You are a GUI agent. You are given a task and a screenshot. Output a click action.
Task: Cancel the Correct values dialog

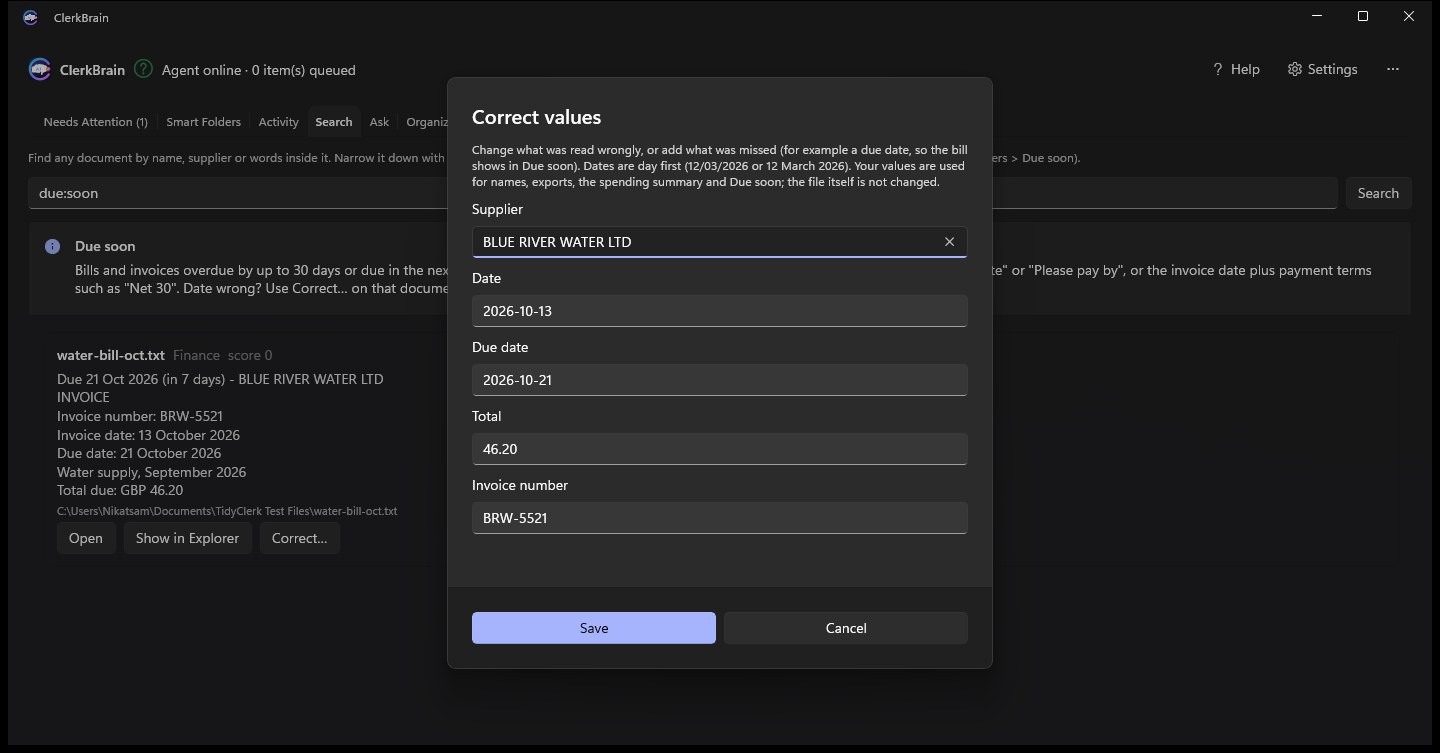846,628
